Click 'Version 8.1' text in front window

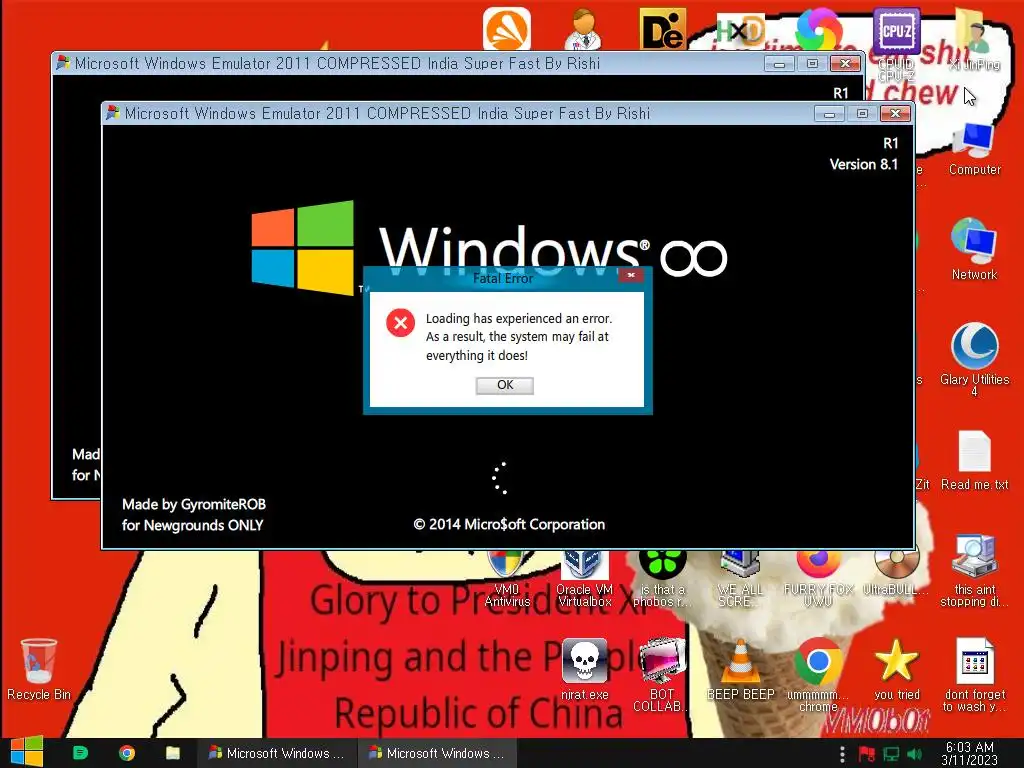click(x=863, y=165)
